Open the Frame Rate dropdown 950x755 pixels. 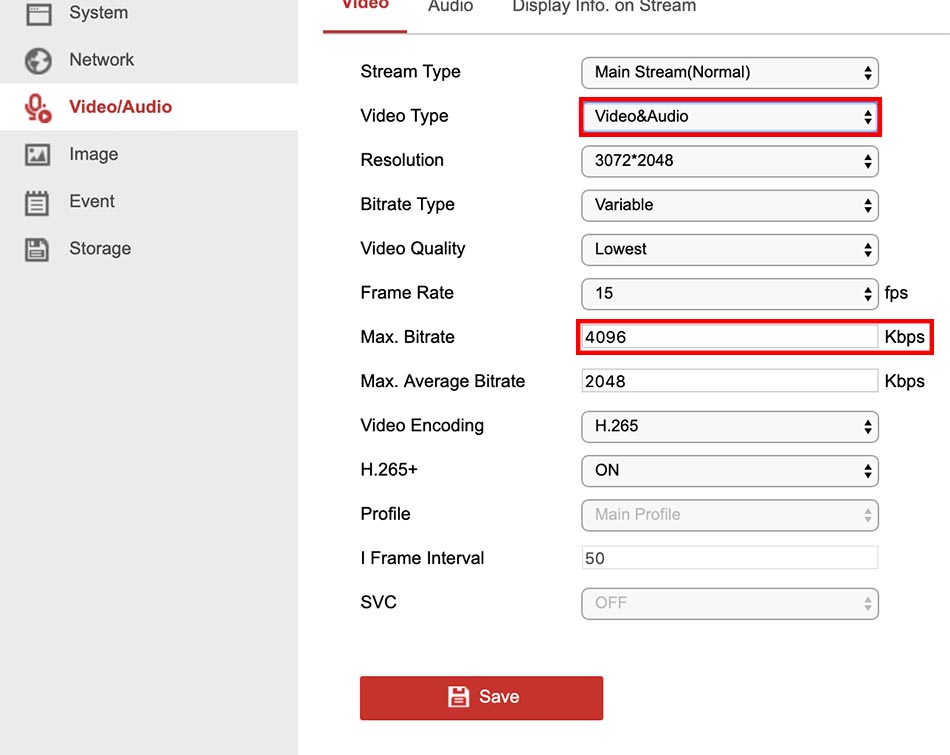point(729,294)
